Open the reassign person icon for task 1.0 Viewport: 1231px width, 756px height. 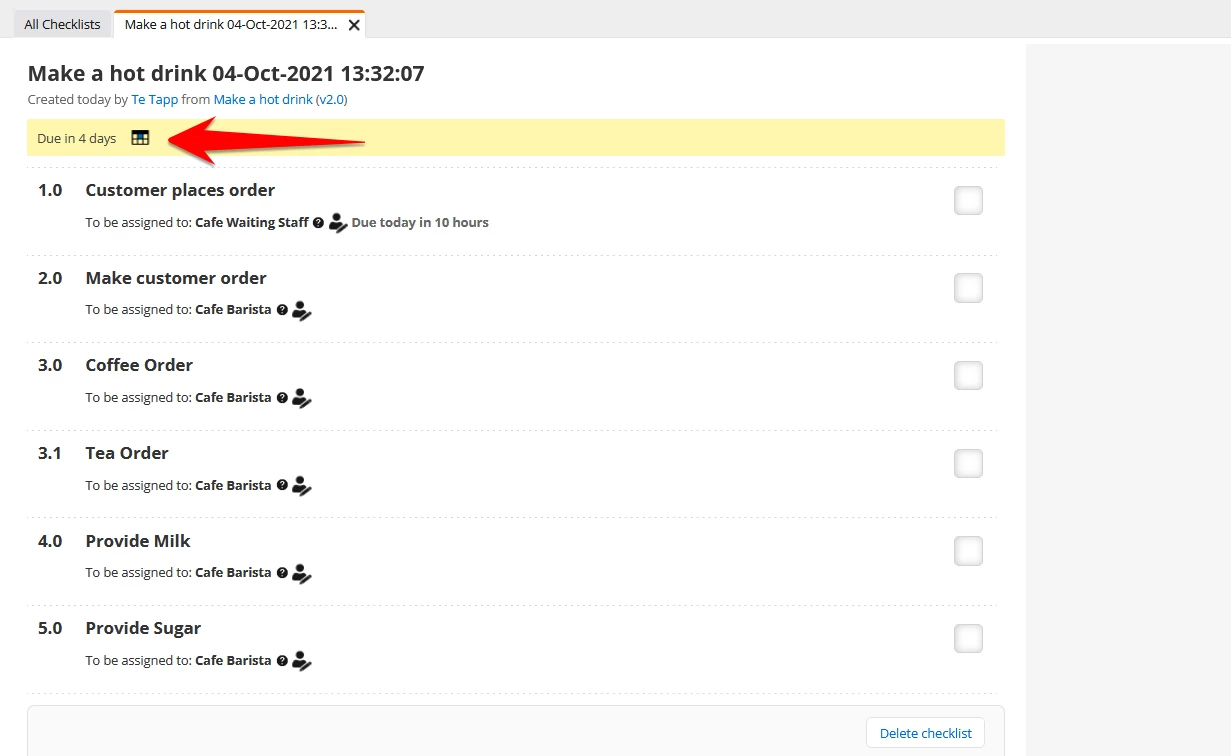(338, 222)
